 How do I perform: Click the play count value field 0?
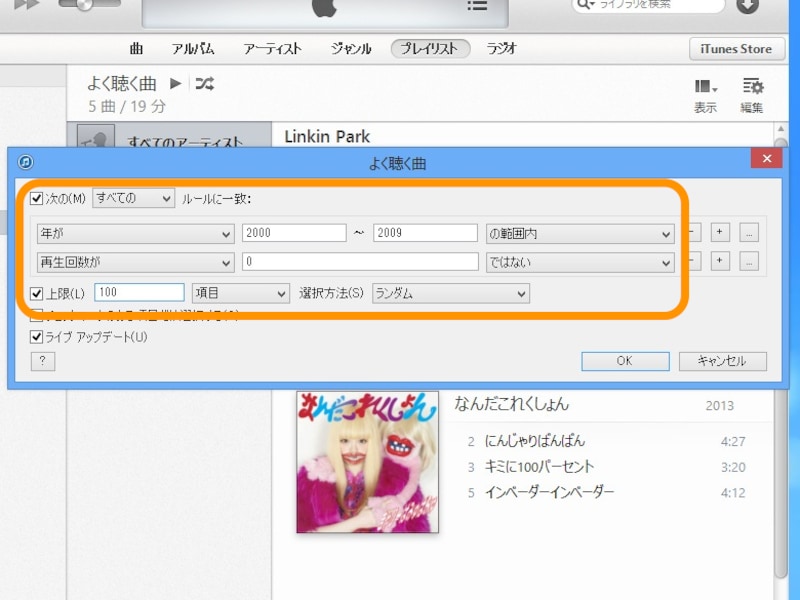pos(360,261)
